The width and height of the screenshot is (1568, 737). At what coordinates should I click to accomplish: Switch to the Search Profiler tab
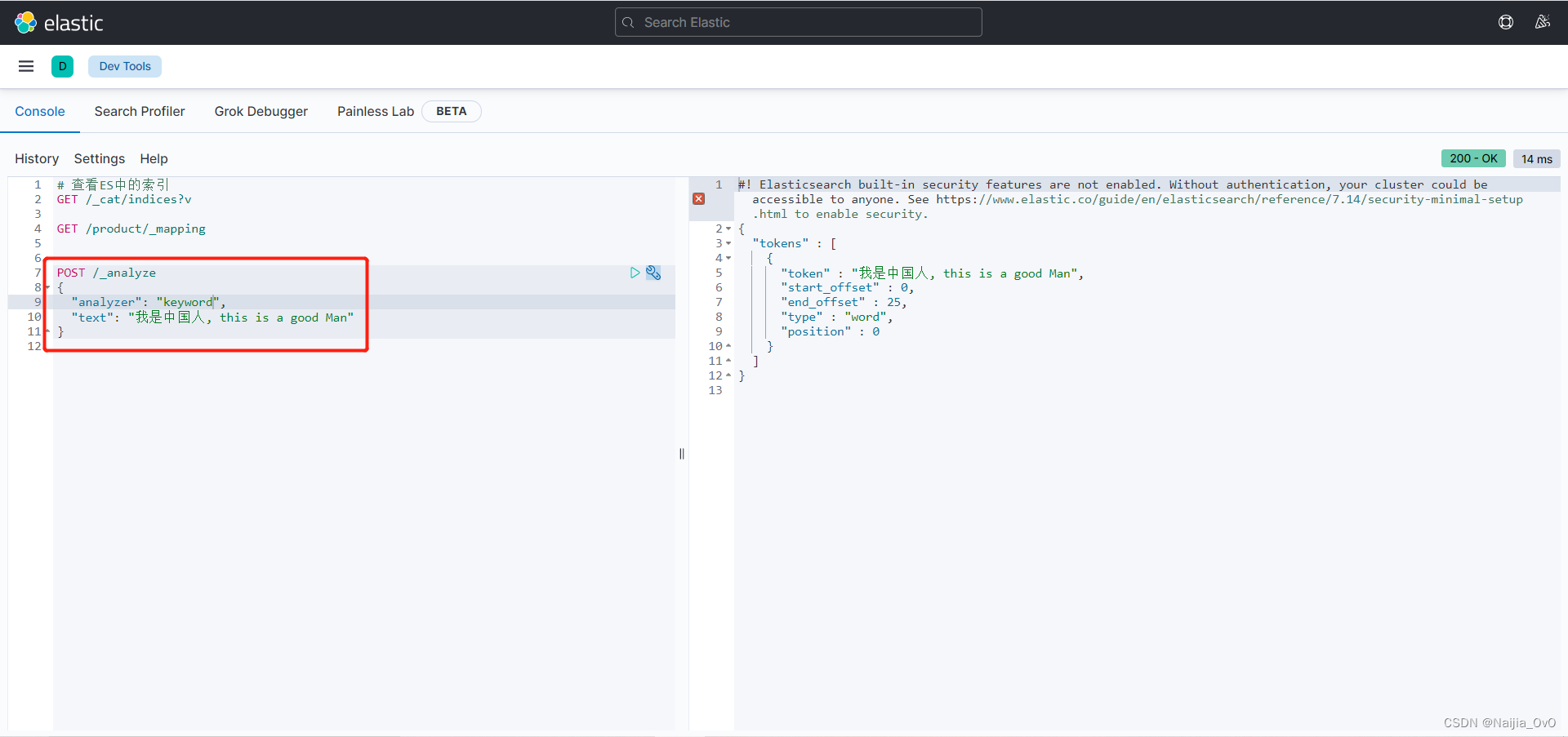coord(140,111)
